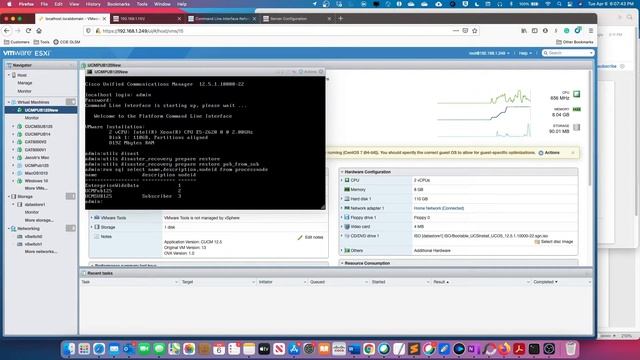Image resolution: width=640 pixels, height=360 pixels.
Task: Sort Recent tasks by Result column
Action: coord(440,282)
